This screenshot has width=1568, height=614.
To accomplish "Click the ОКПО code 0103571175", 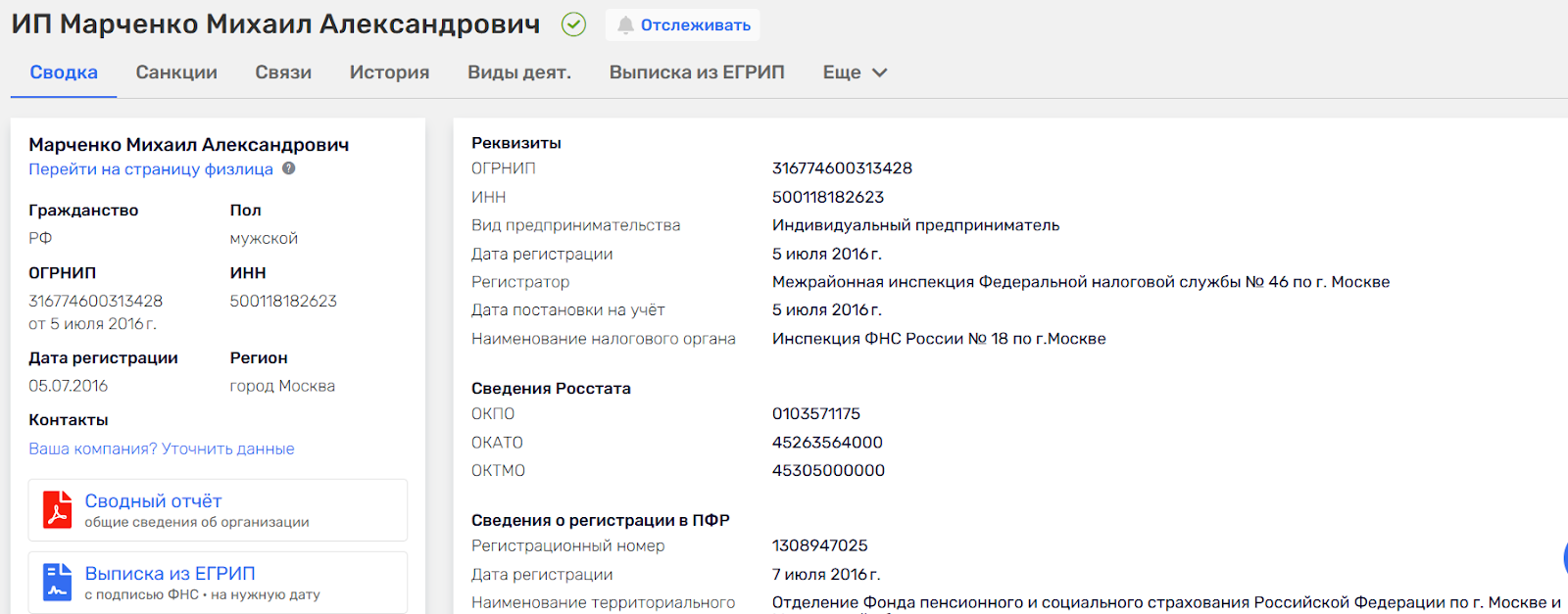I will pos(816,414).
